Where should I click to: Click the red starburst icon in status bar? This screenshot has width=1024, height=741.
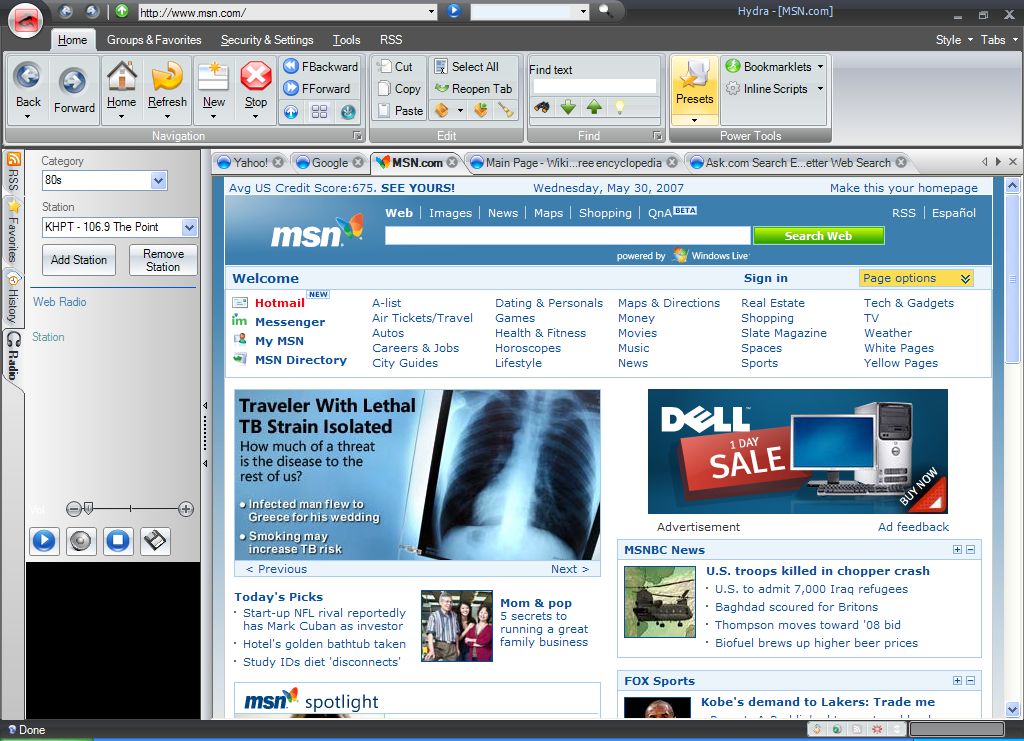point(877,729)
